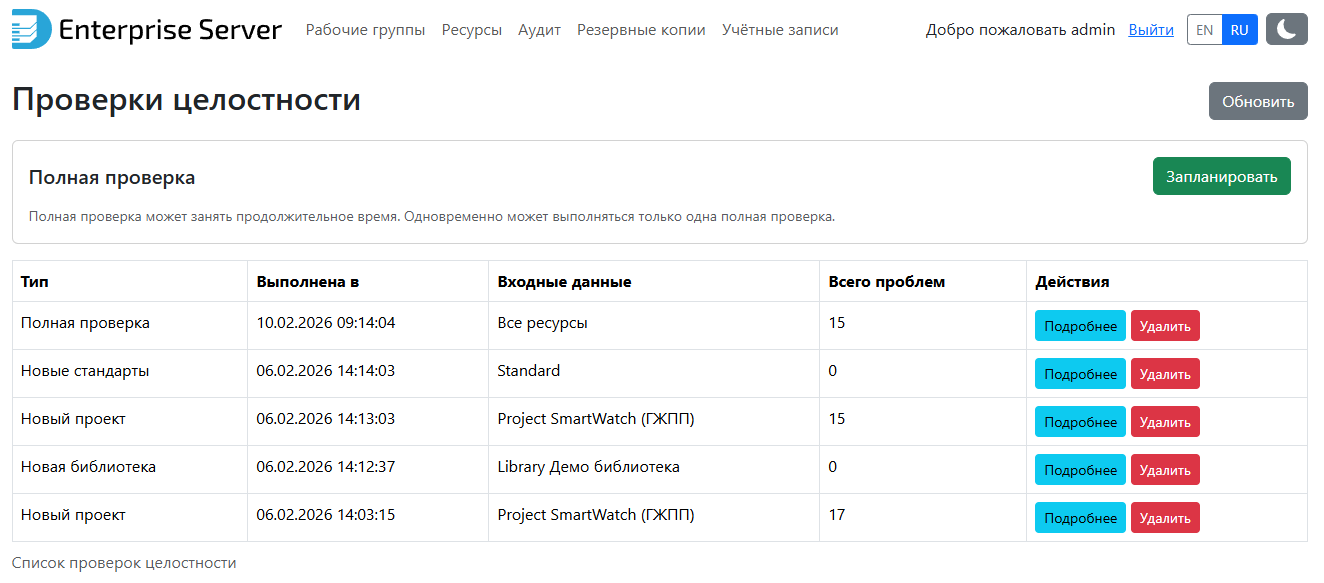Delete the Полная проверка check entry
Screen dimensions: 1324x583
[1165, 326]
